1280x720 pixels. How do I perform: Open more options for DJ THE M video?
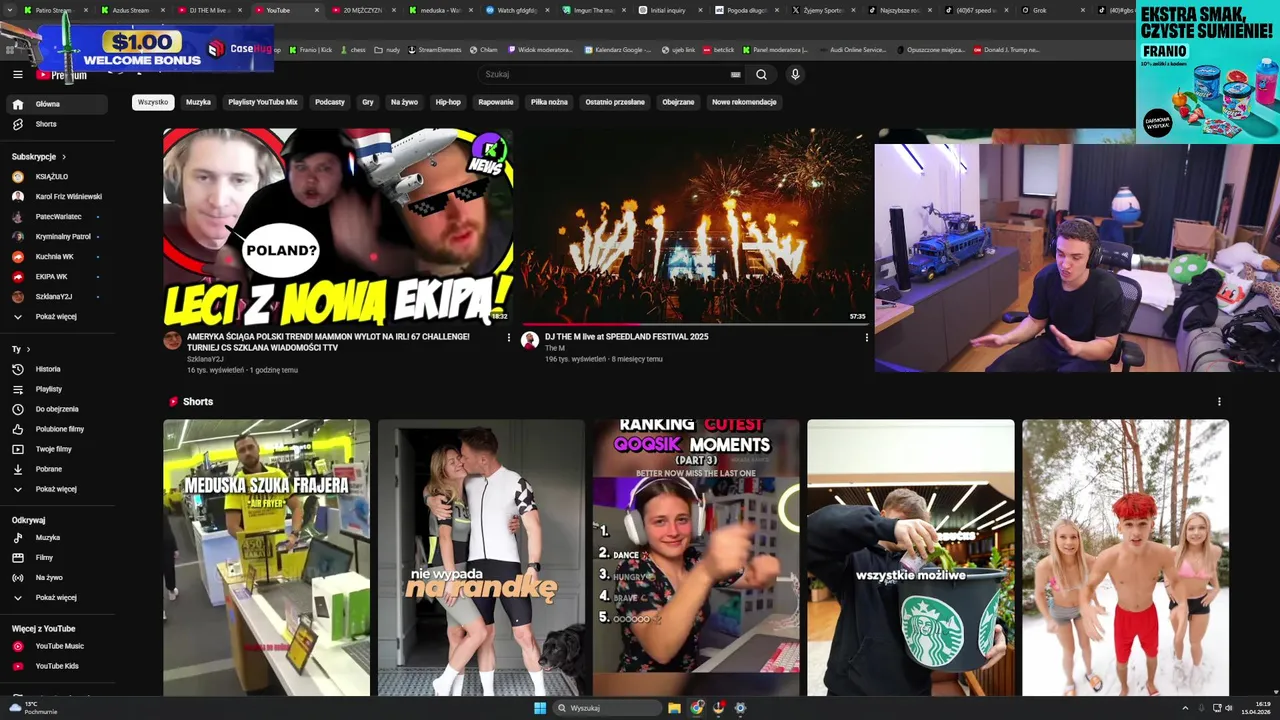[x=866, y=338]
